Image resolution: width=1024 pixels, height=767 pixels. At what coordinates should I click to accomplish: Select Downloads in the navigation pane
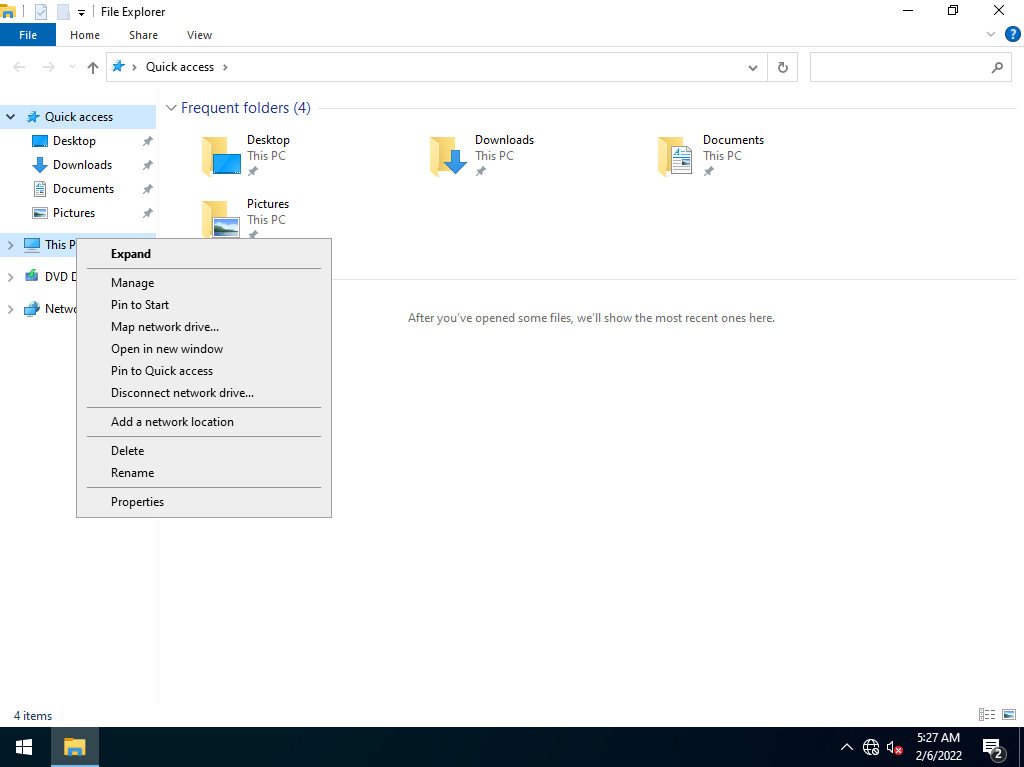click(82, 165)
